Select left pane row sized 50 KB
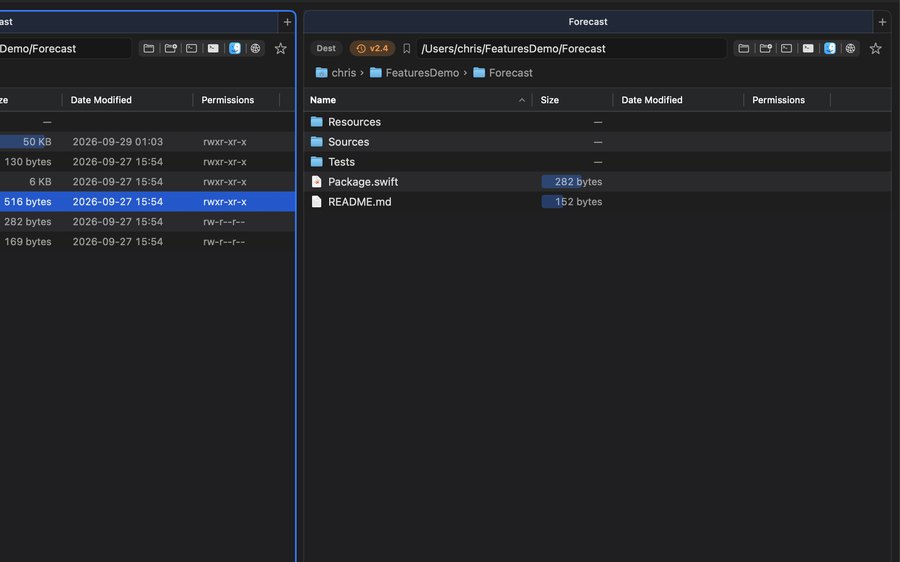This screenshot has width=900, height=562. pyautogui.click(x=148, y=142)
